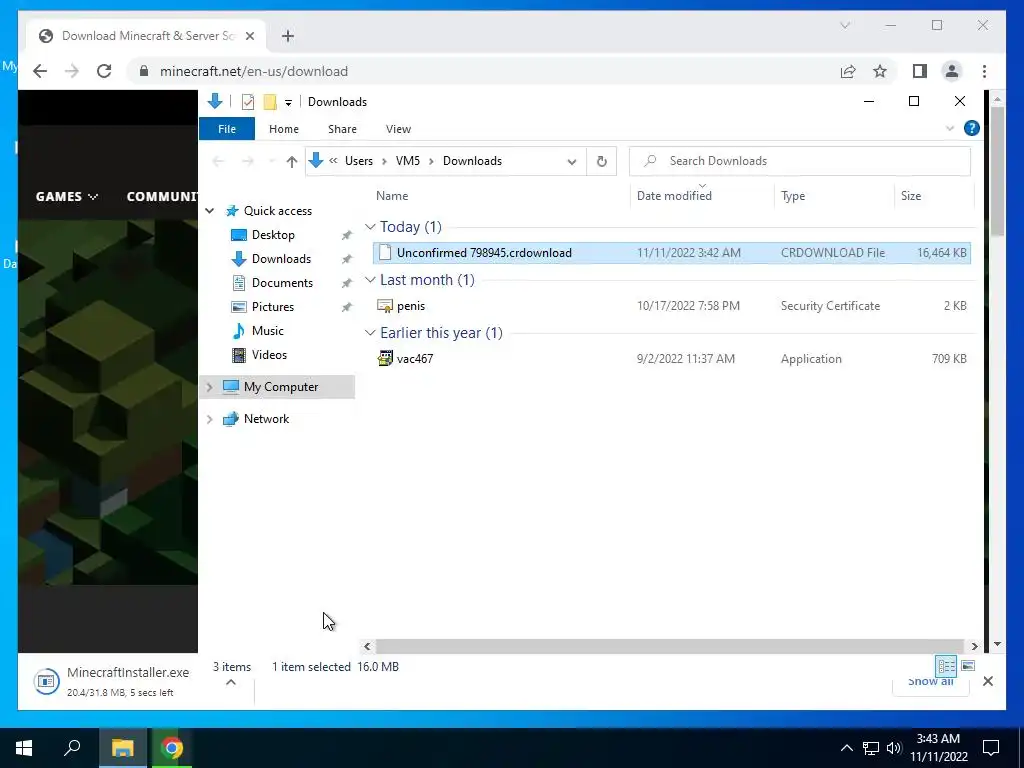1024x768 pixels.
Task: Close the Download Minecraft tab
Action: [249, 36]
